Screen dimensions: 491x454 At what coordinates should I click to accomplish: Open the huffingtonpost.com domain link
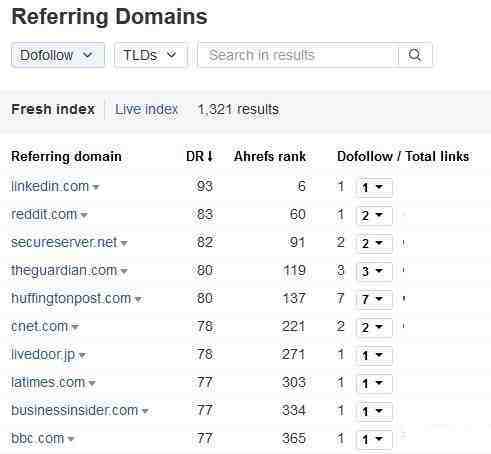tap(71, 298)
